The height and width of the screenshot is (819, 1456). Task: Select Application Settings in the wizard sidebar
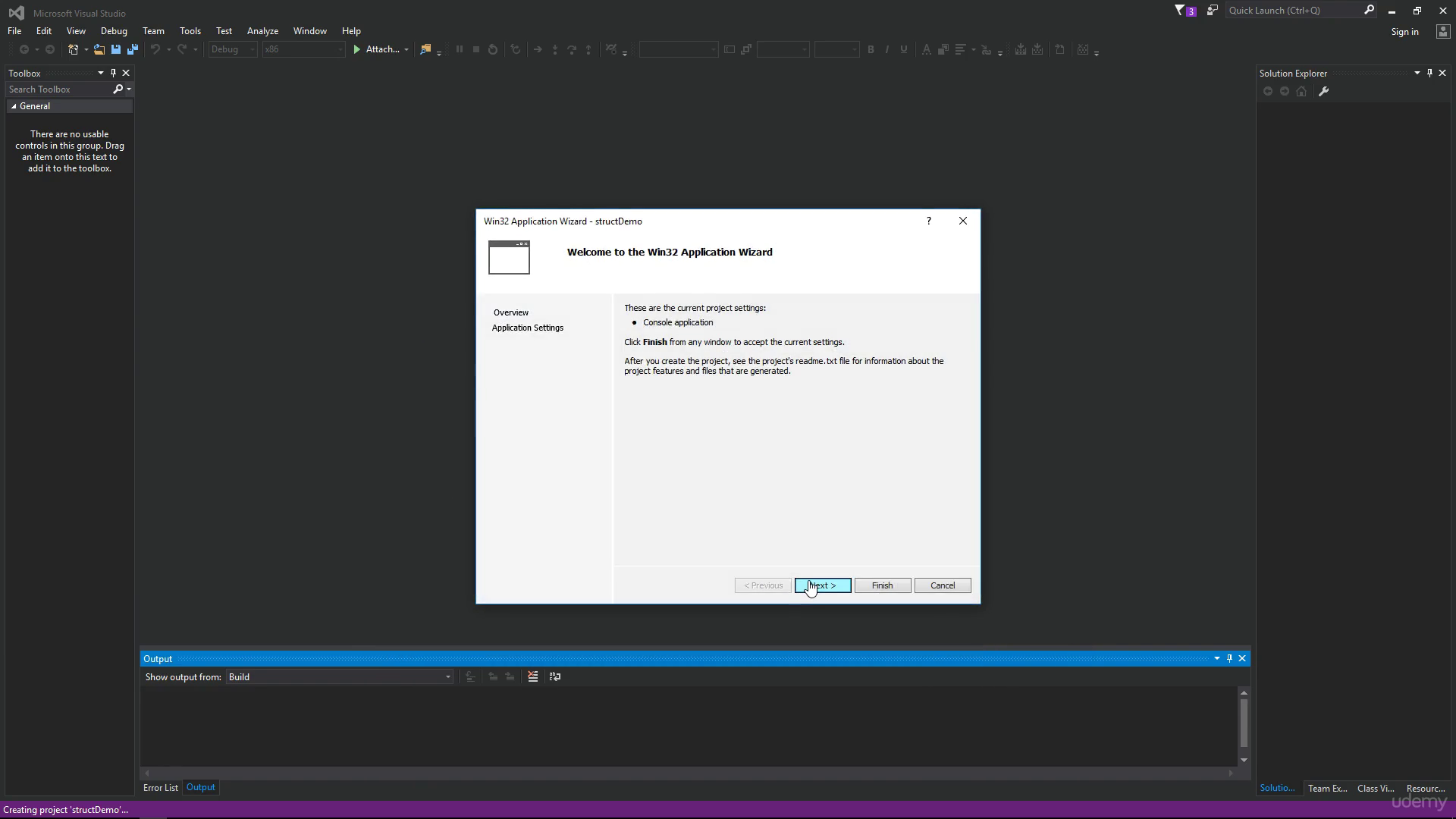(528, 328)
